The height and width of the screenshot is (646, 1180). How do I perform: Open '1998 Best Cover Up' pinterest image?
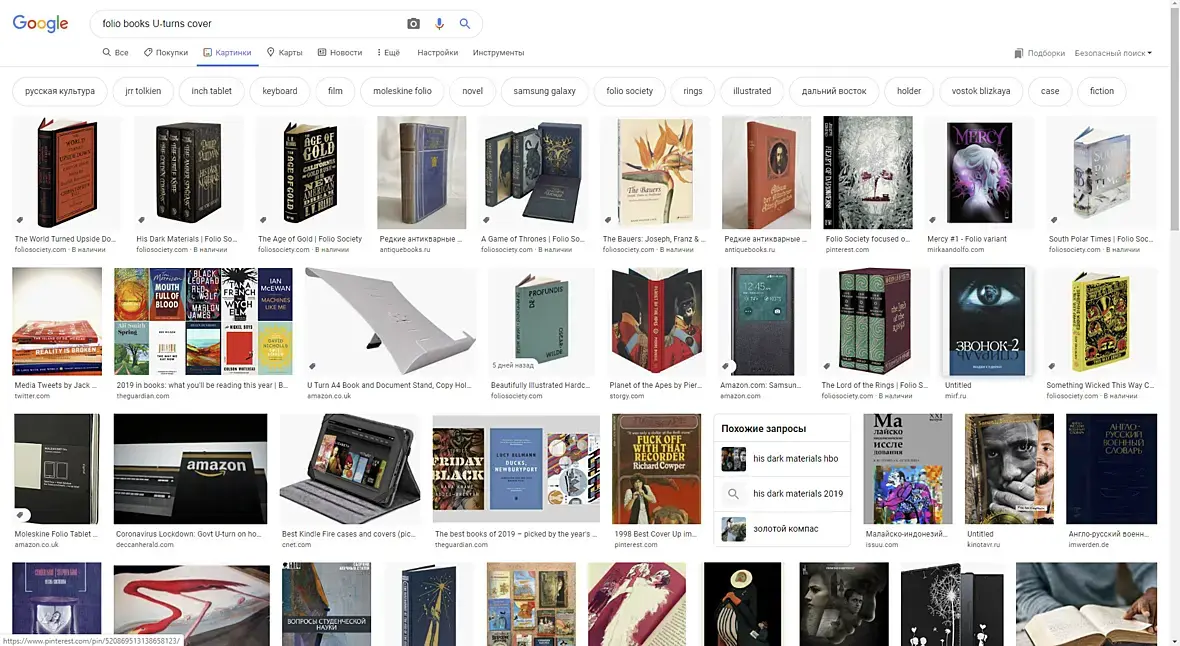(656, 468)
